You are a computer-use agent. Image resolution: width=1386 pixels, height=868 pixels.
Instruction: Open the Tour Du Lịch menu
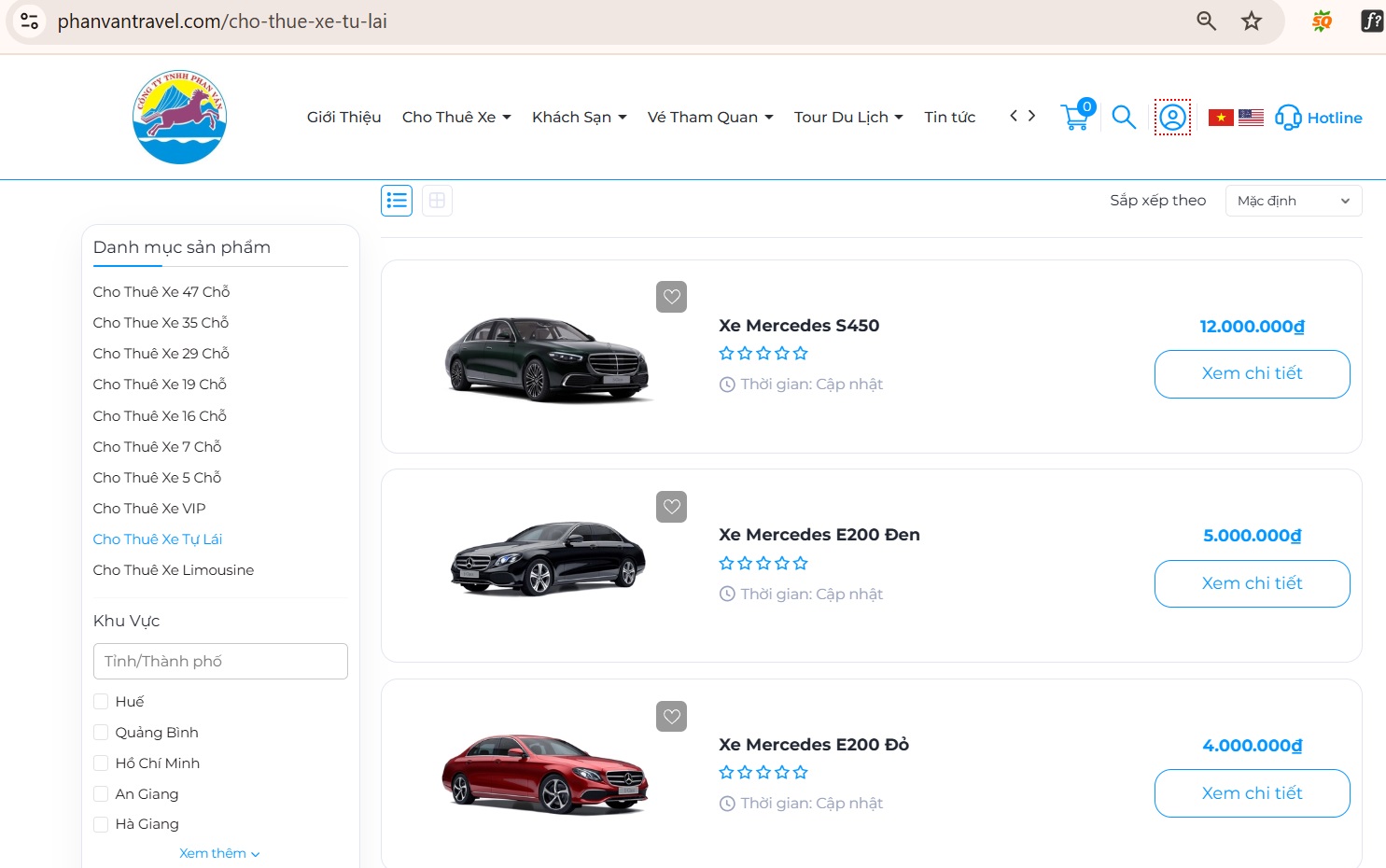click(x=847, y=117)
